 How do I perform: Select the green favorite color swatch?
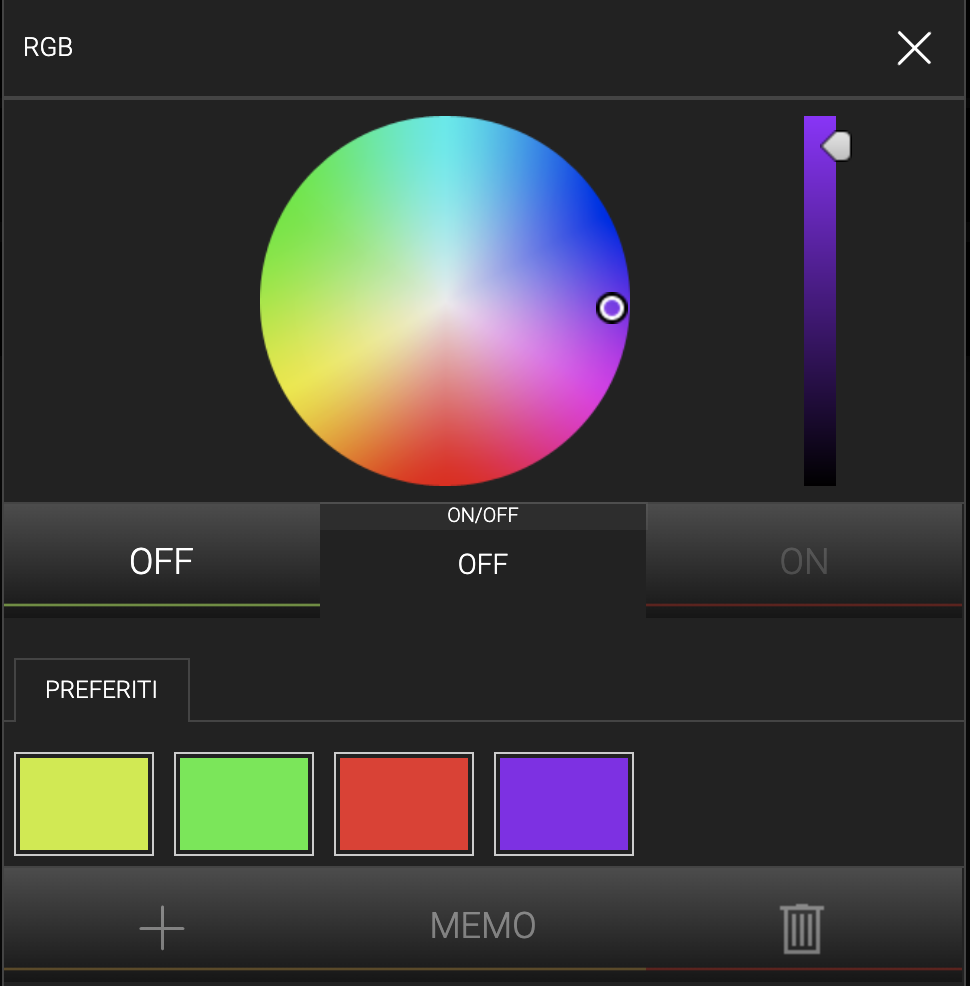click(x=244, y=804)
